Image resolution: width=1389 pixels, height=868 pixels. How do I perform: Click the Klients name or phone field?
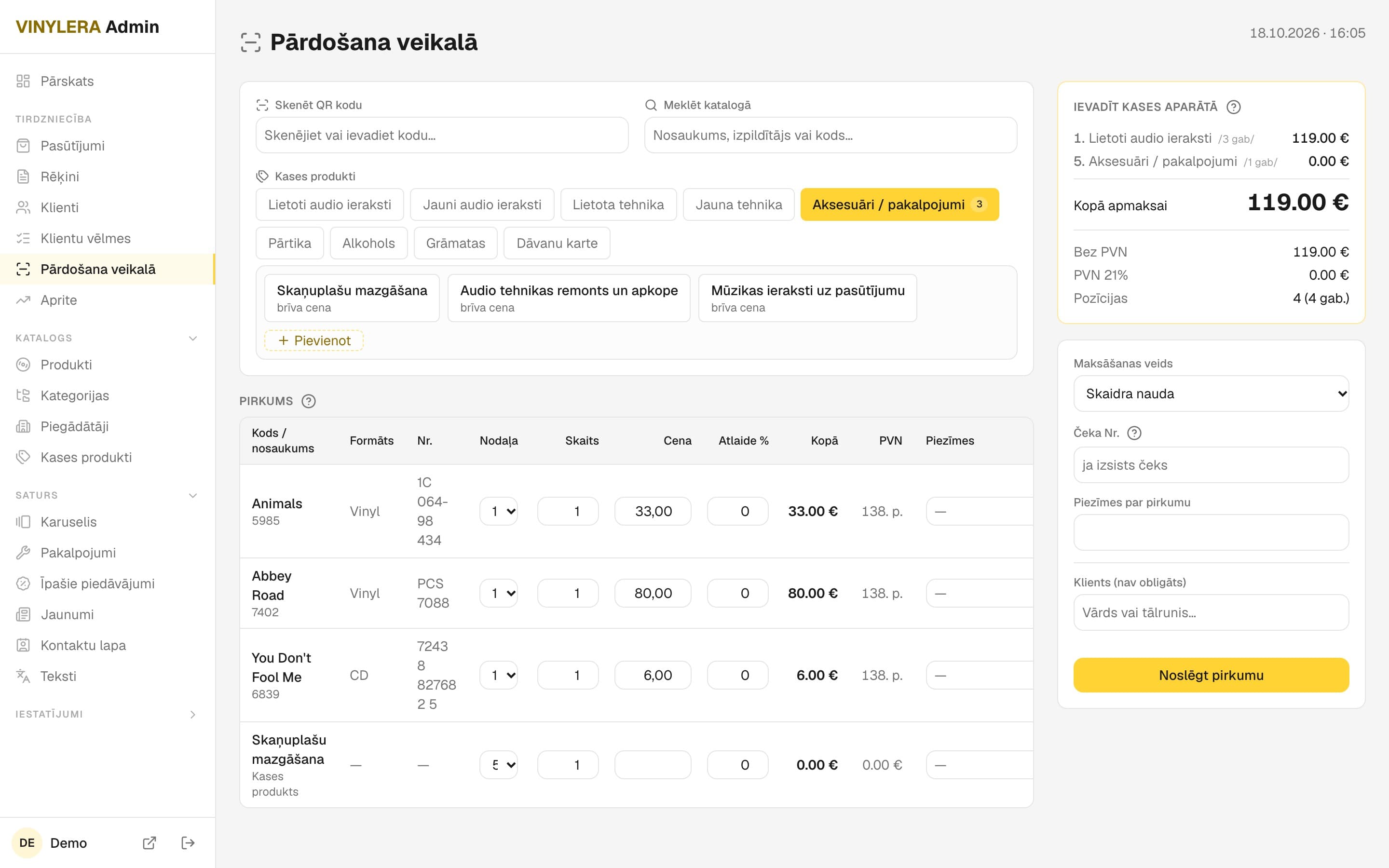[x=1211, y=612]
